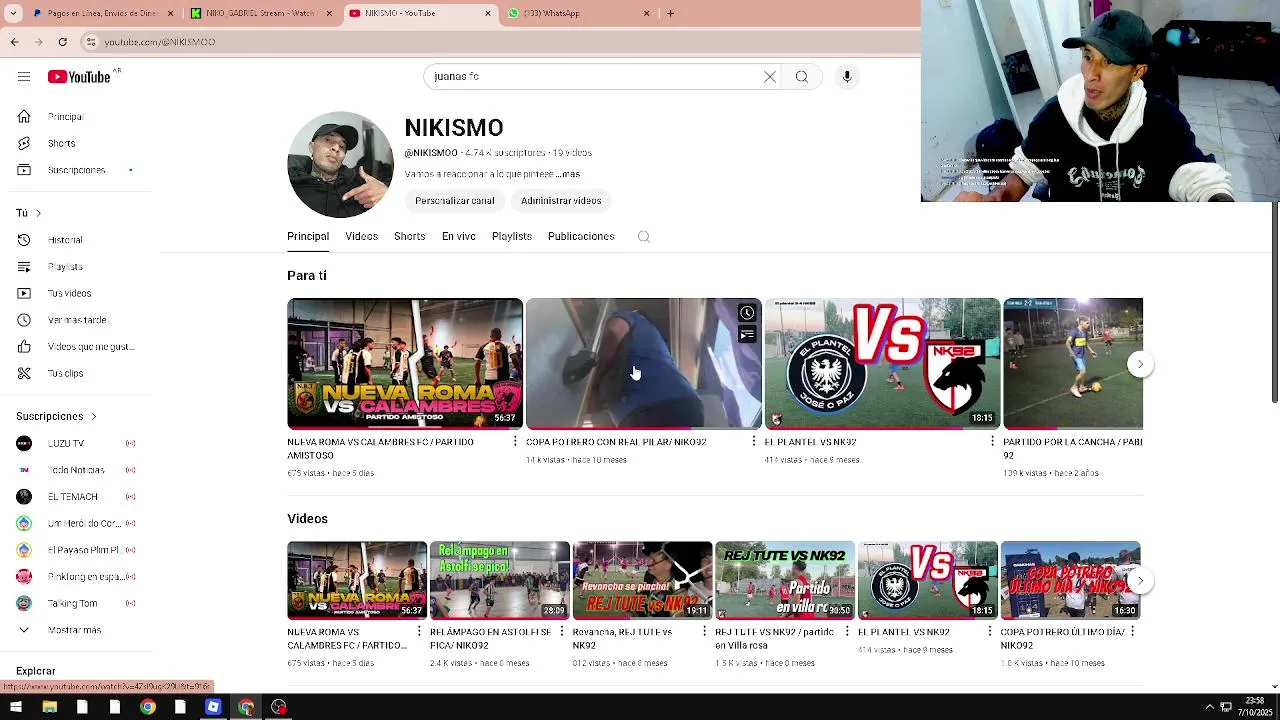The width and height of the screenshot is (1280, 720).
Task: Play Relámpago en Astolfi video thumbnail
Action: coord(500,581)
